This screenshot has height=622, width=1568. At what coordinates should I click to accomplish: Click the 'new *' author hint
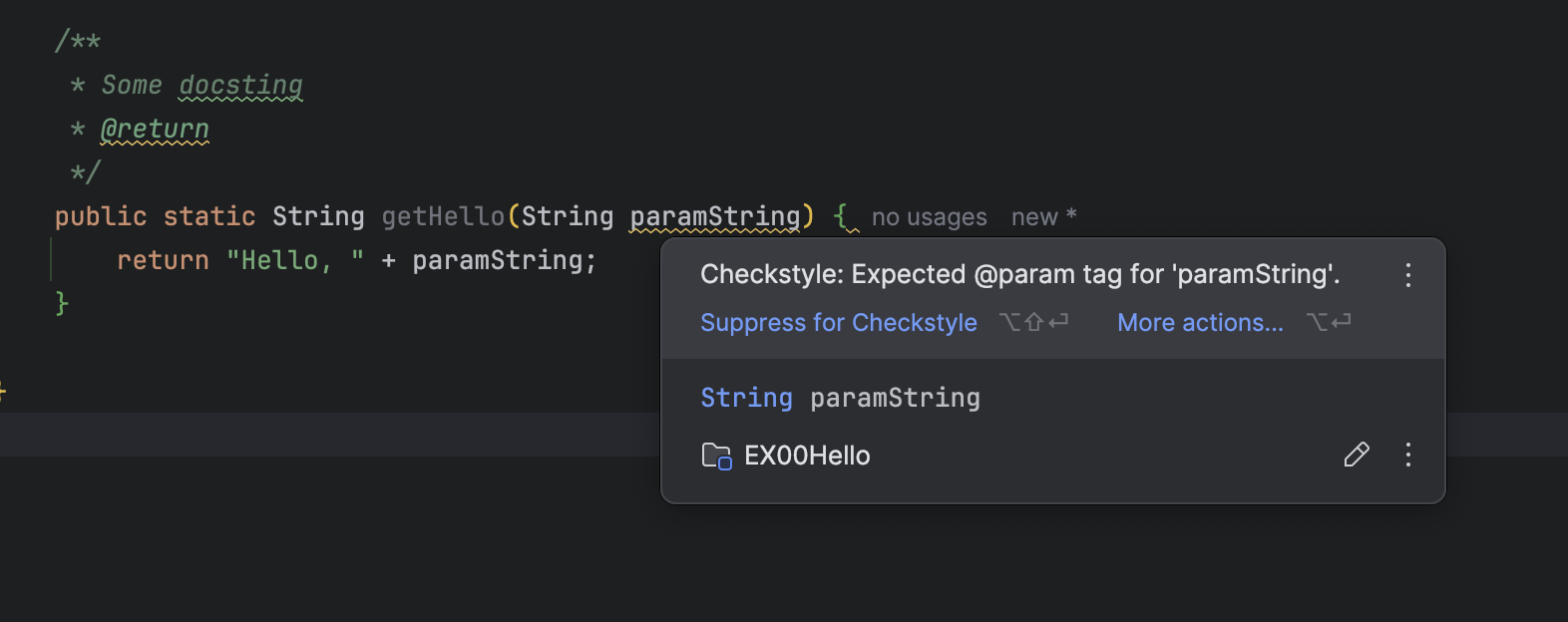pos(1043,217)
